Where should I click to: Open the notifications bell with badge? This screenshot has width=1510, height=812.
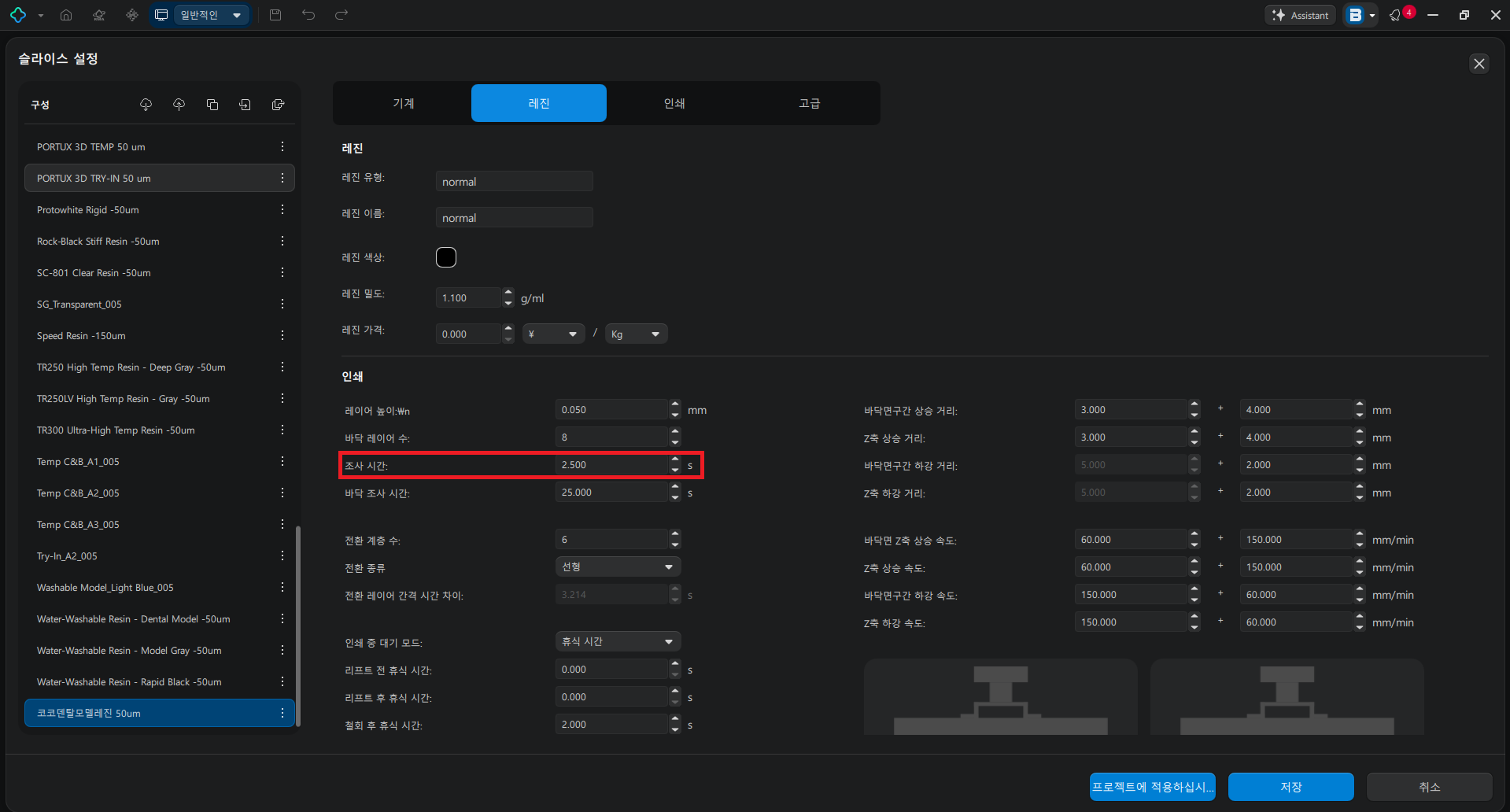(x=1397, y=15)
